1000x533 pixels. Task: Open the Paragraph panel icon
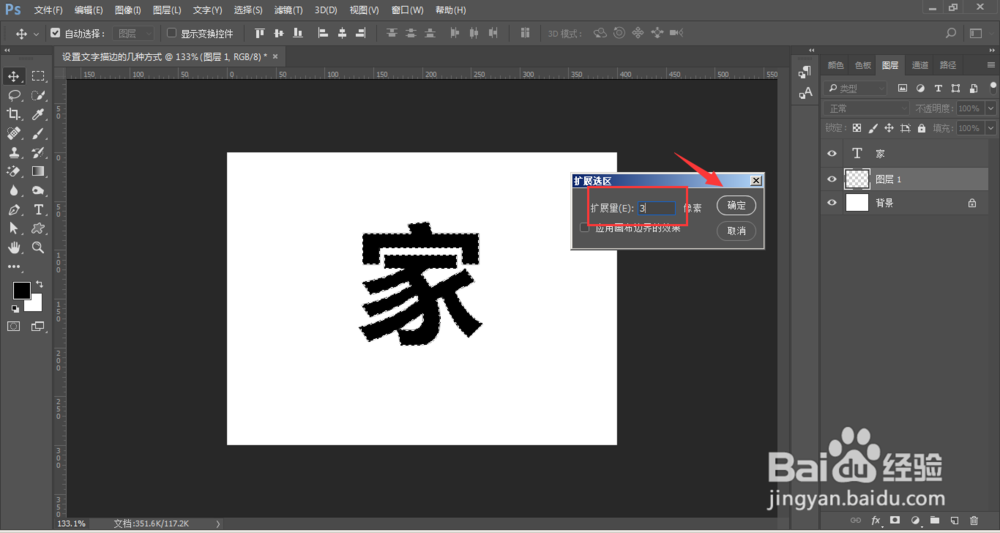[805, 72]
